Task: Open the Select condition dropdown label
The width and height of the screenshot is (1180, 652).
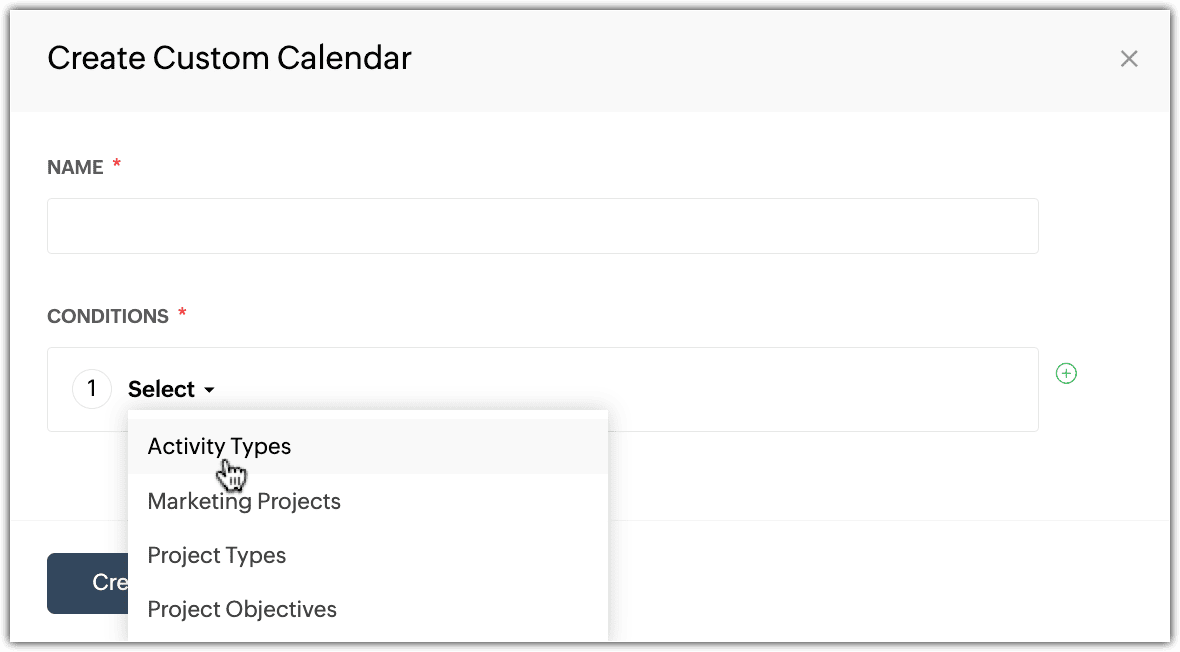Action: (162, 389)
